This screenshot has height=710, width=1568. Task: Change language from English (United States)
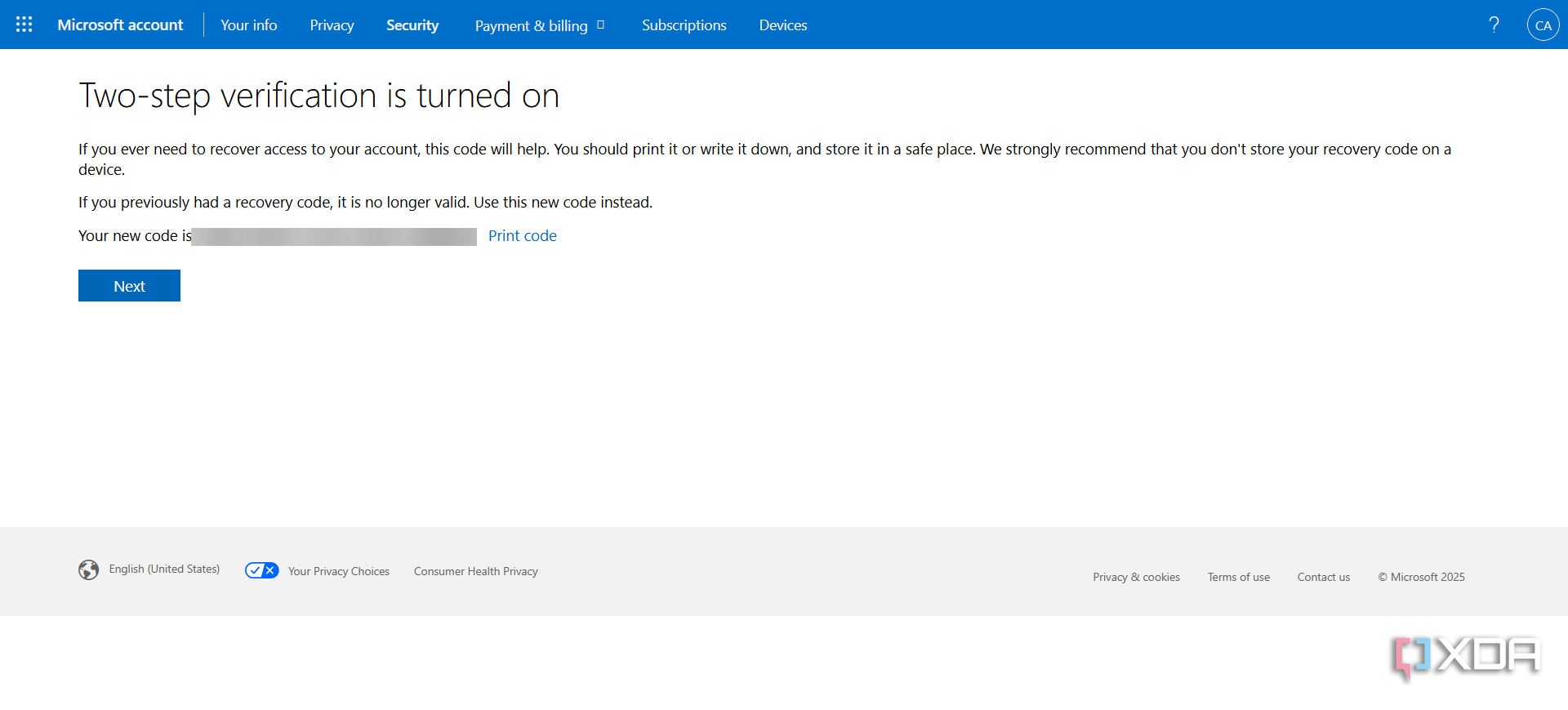(164, 569)
